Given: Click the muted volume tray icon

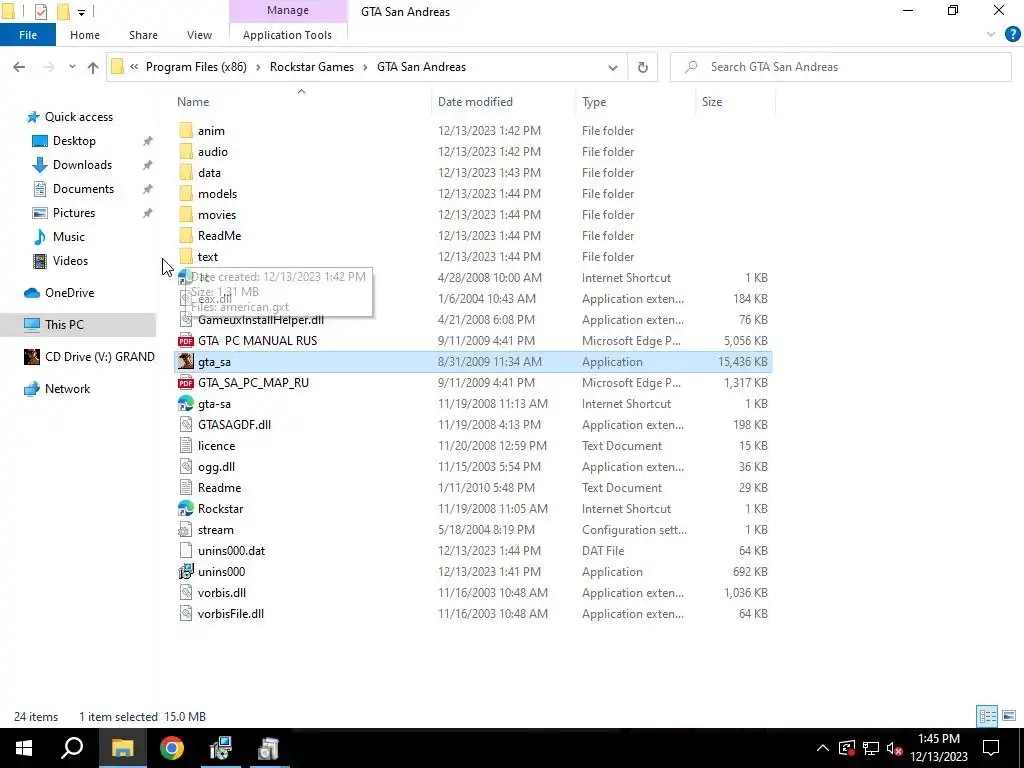Looking at the screenshot, I should (895, 748).
